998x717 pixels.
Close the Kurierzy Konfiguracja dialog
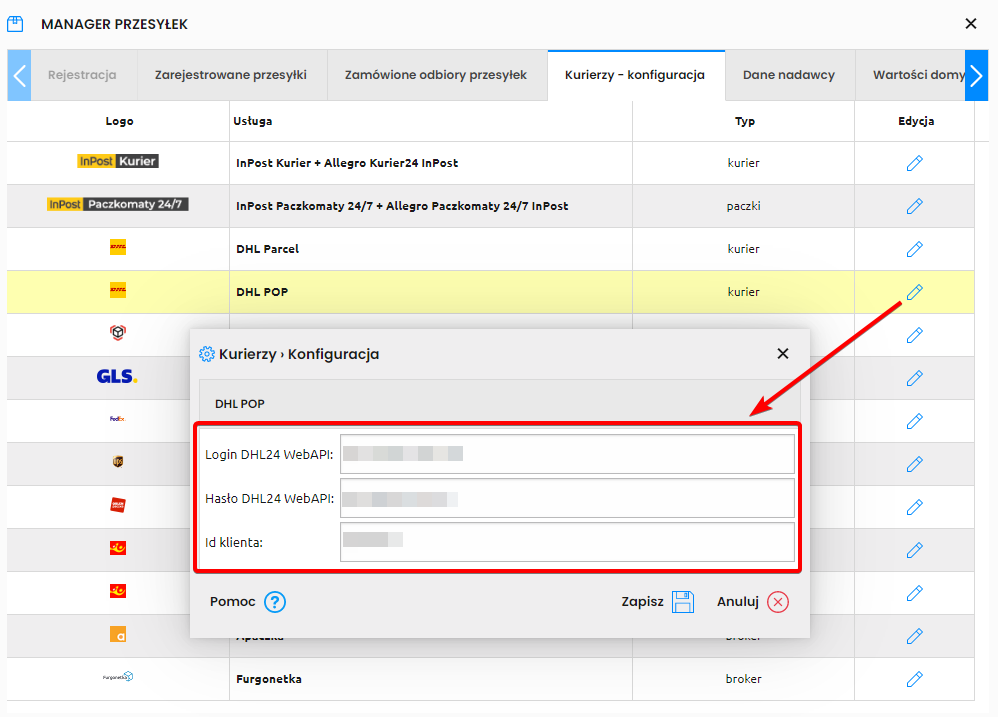click(783, 354)
